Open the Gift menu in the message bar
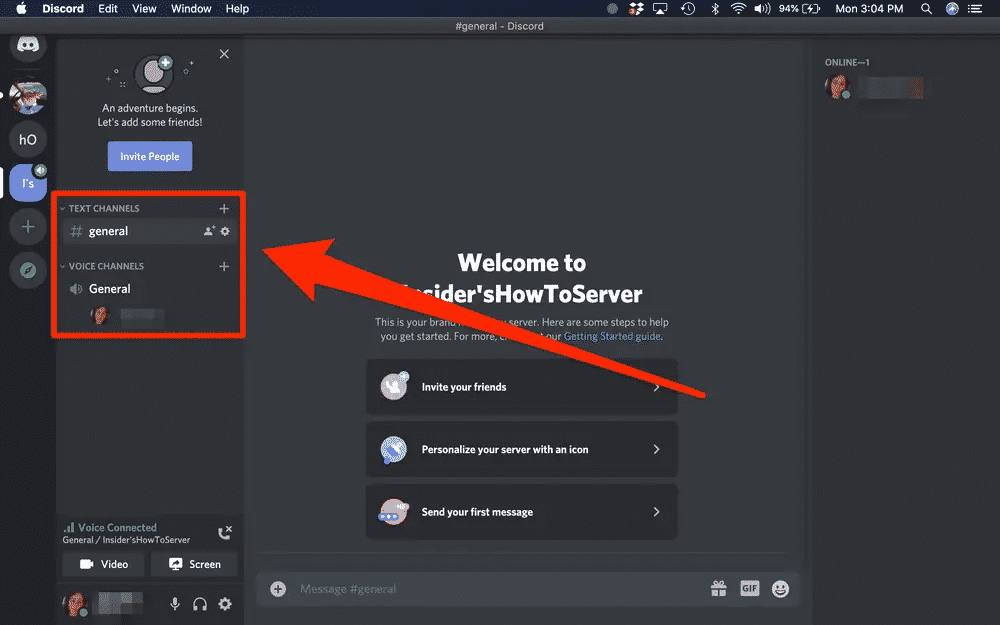 coord(719,588)
